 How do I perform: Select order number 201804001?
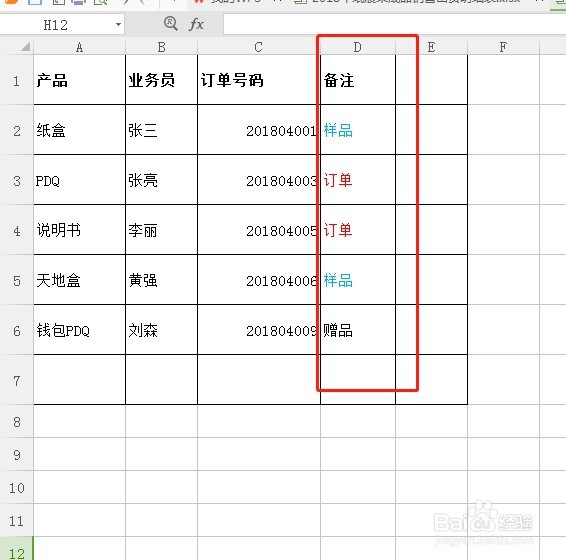pyautogui.click(x=259, y=130)
